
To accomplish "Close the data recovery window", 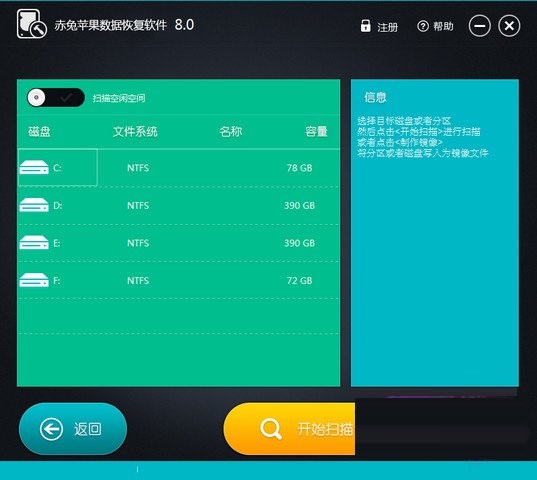I will tap(509, 26).
